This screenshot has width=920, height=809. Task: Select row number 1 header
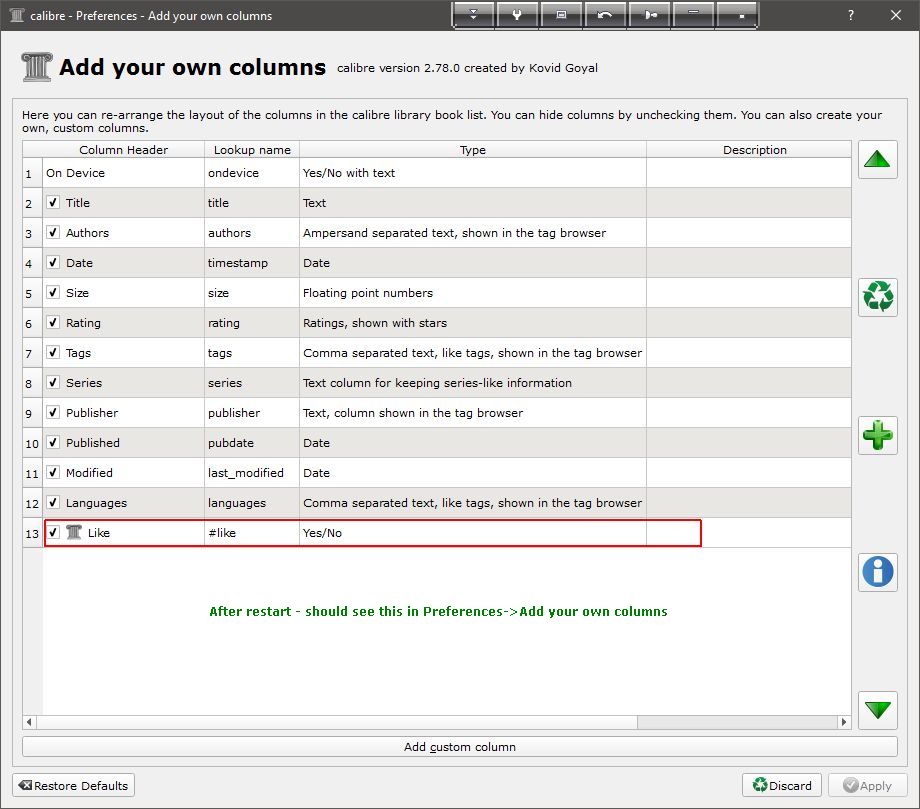[32, 174]
